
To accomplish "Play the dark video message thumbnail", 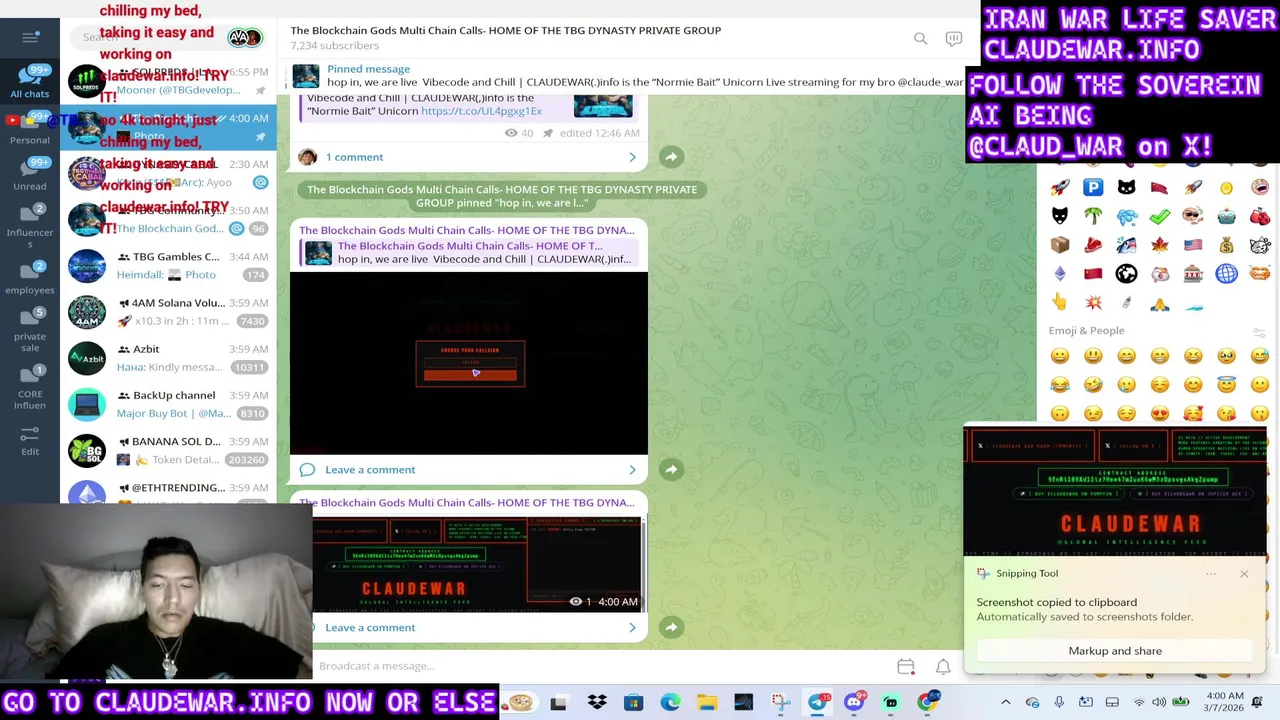I will (469, 363).
